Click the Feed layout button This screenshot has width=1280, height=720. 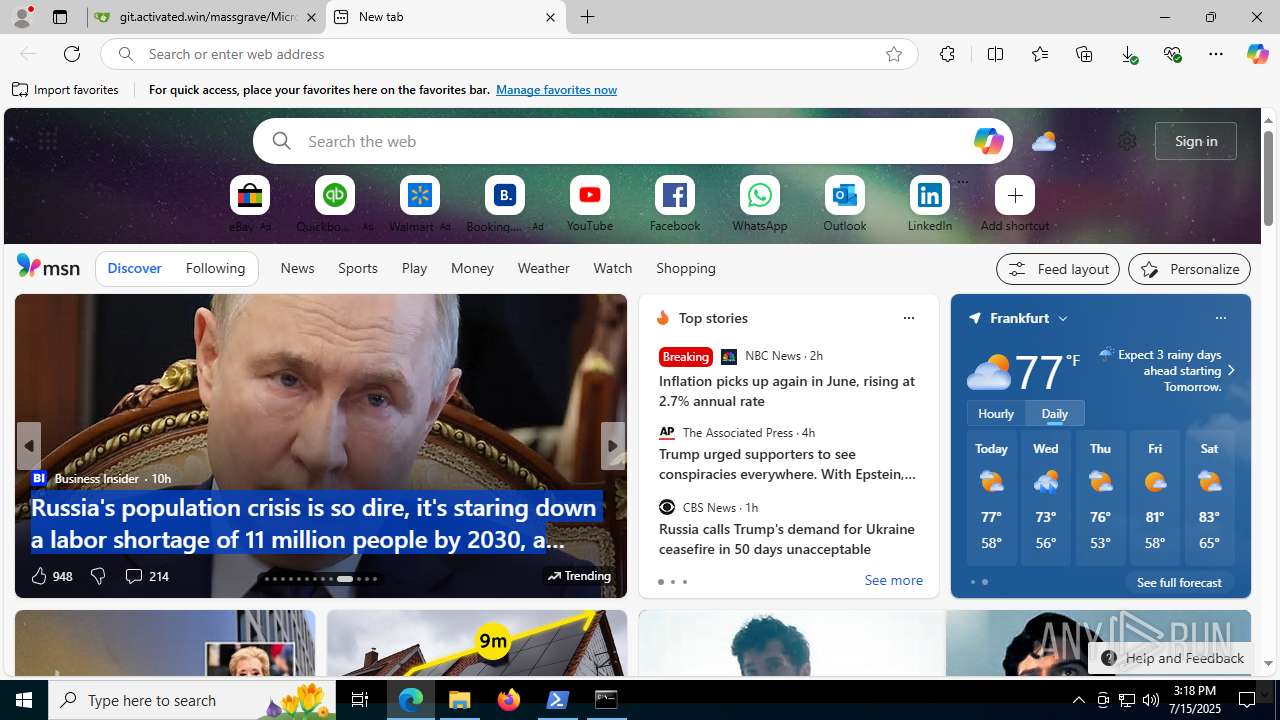click(x=1058, y=269)
